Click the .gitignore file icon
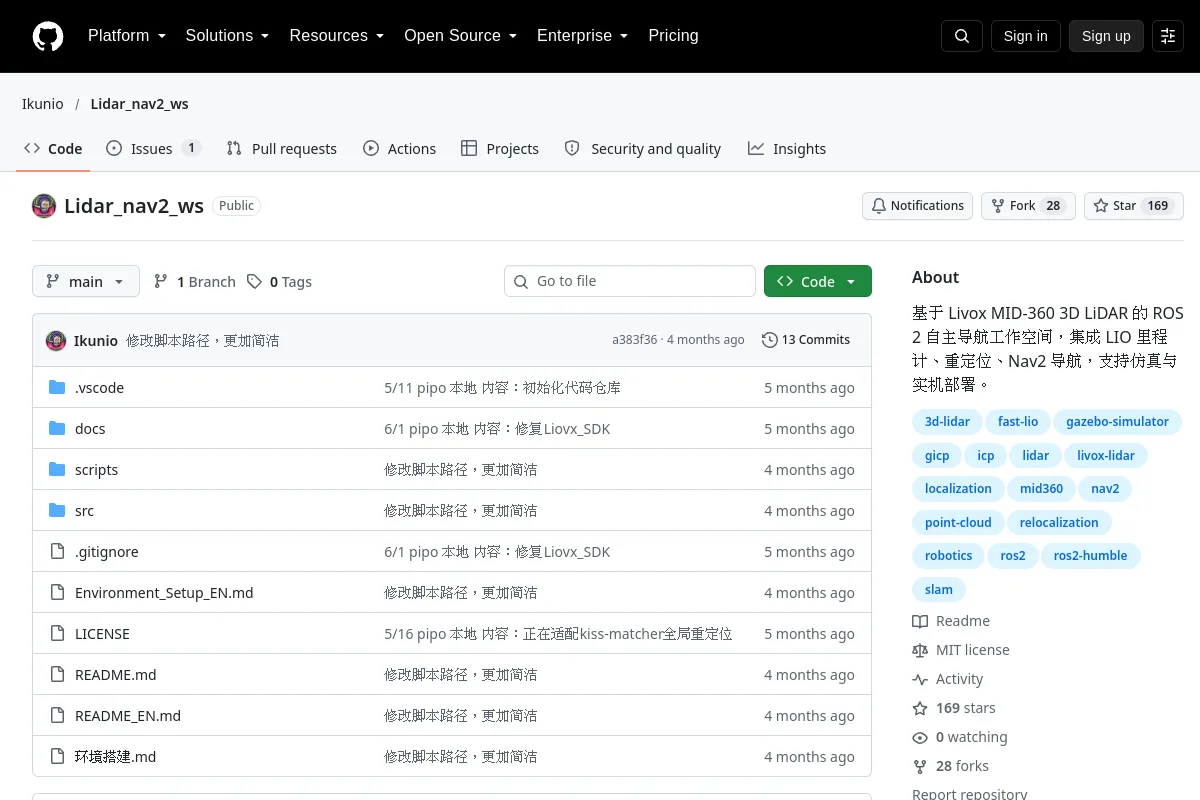The height and width of the screenshot is (800, 1200). coord(57,551)
